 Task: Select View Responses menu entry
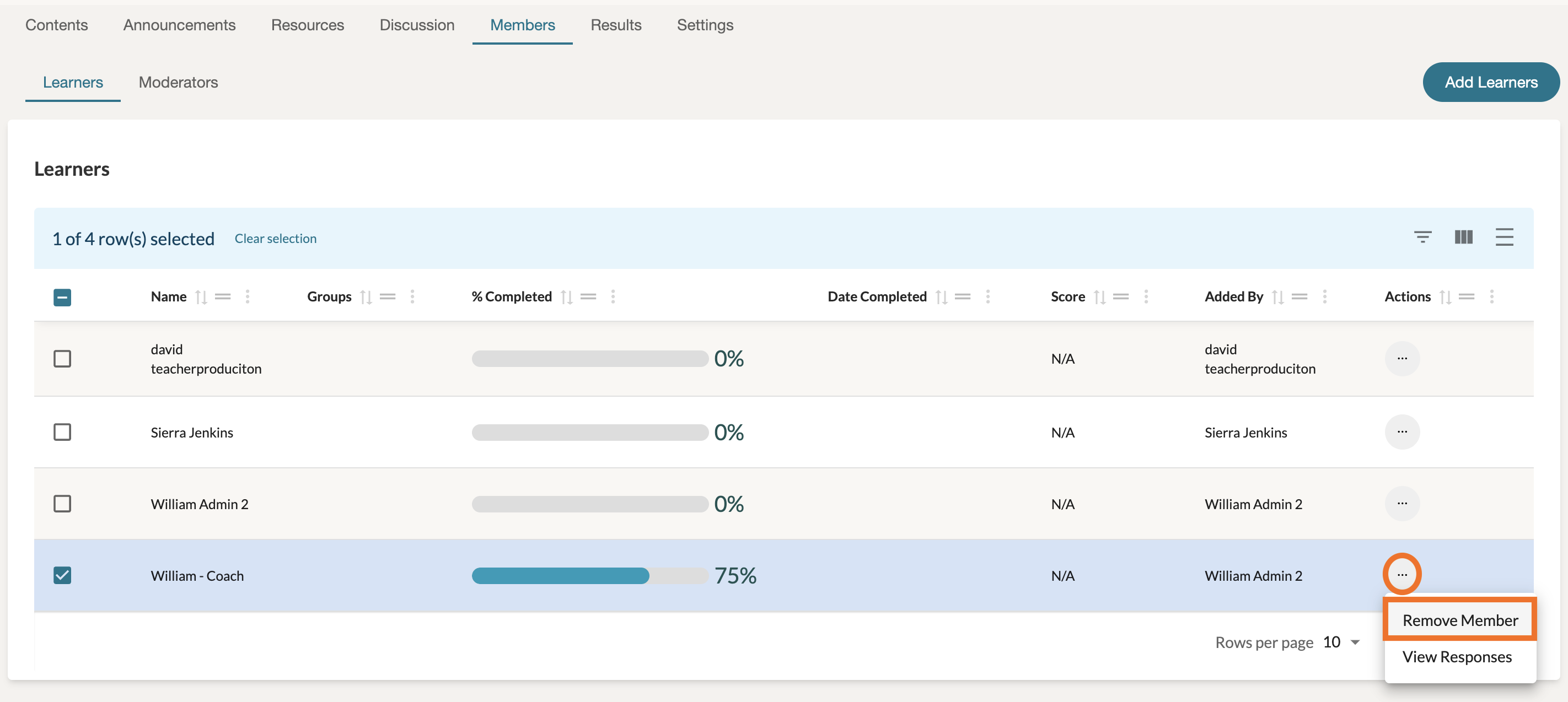pos(1456,656)
